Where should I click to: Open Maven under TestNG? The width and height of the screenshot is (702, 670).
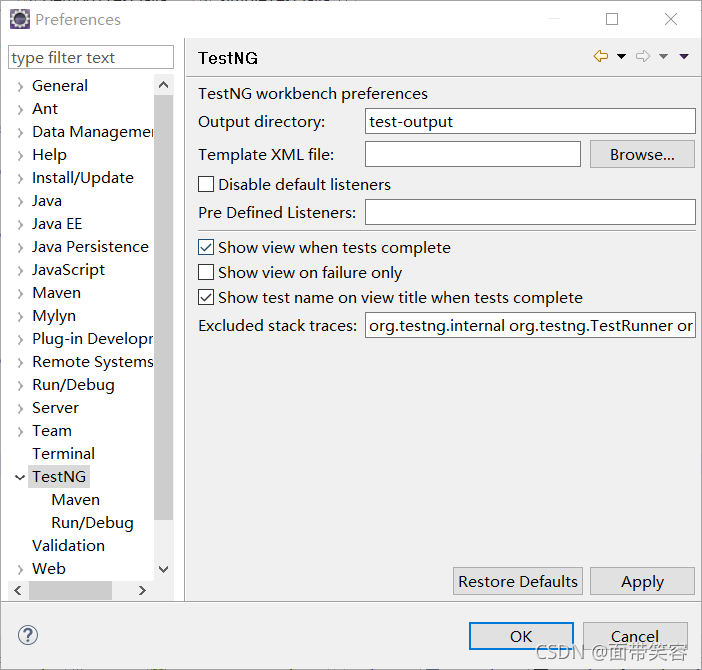[x=75, y=500]
